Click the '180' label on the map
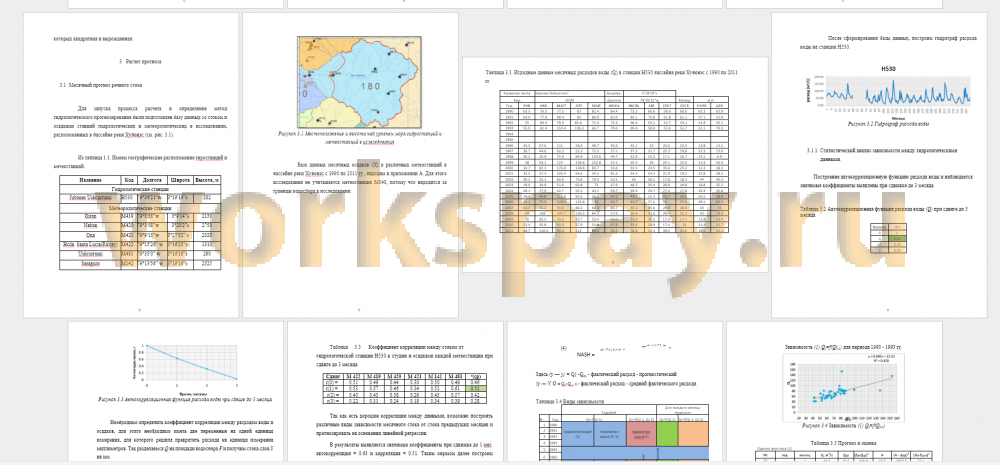The image size is (1000, 465). (371, 87)
